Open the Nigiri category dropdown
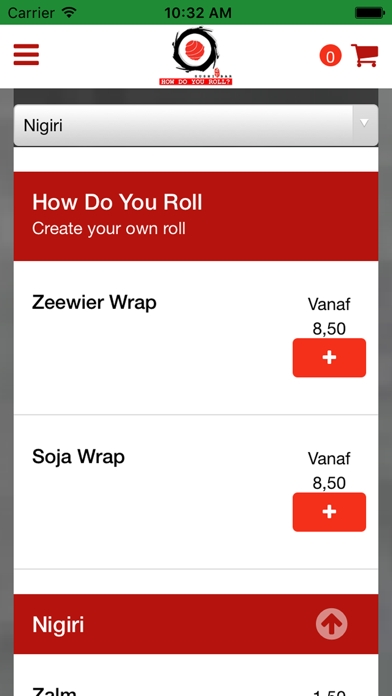The image size is (392, 696). pyautogui.click(x=196, y=125)
